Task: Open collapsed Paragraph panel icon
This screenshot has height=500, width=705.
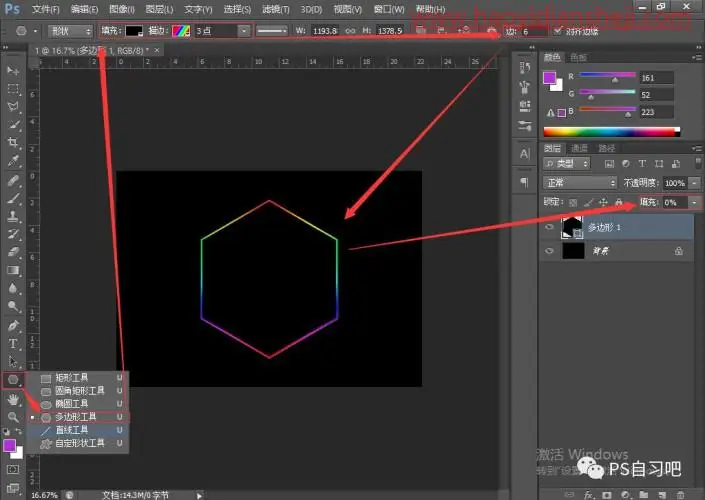Action: (x=524, y=182)
